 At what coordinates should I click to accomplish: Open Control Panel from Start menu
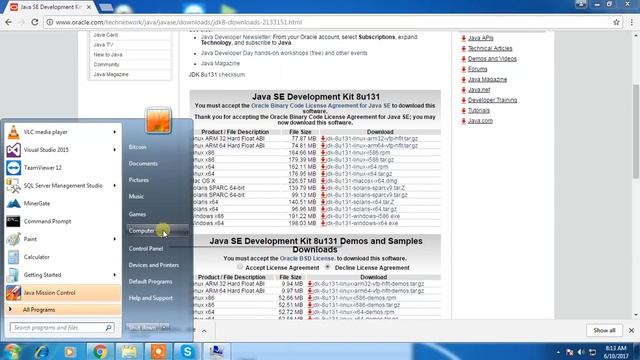click(x=146, y=249)
